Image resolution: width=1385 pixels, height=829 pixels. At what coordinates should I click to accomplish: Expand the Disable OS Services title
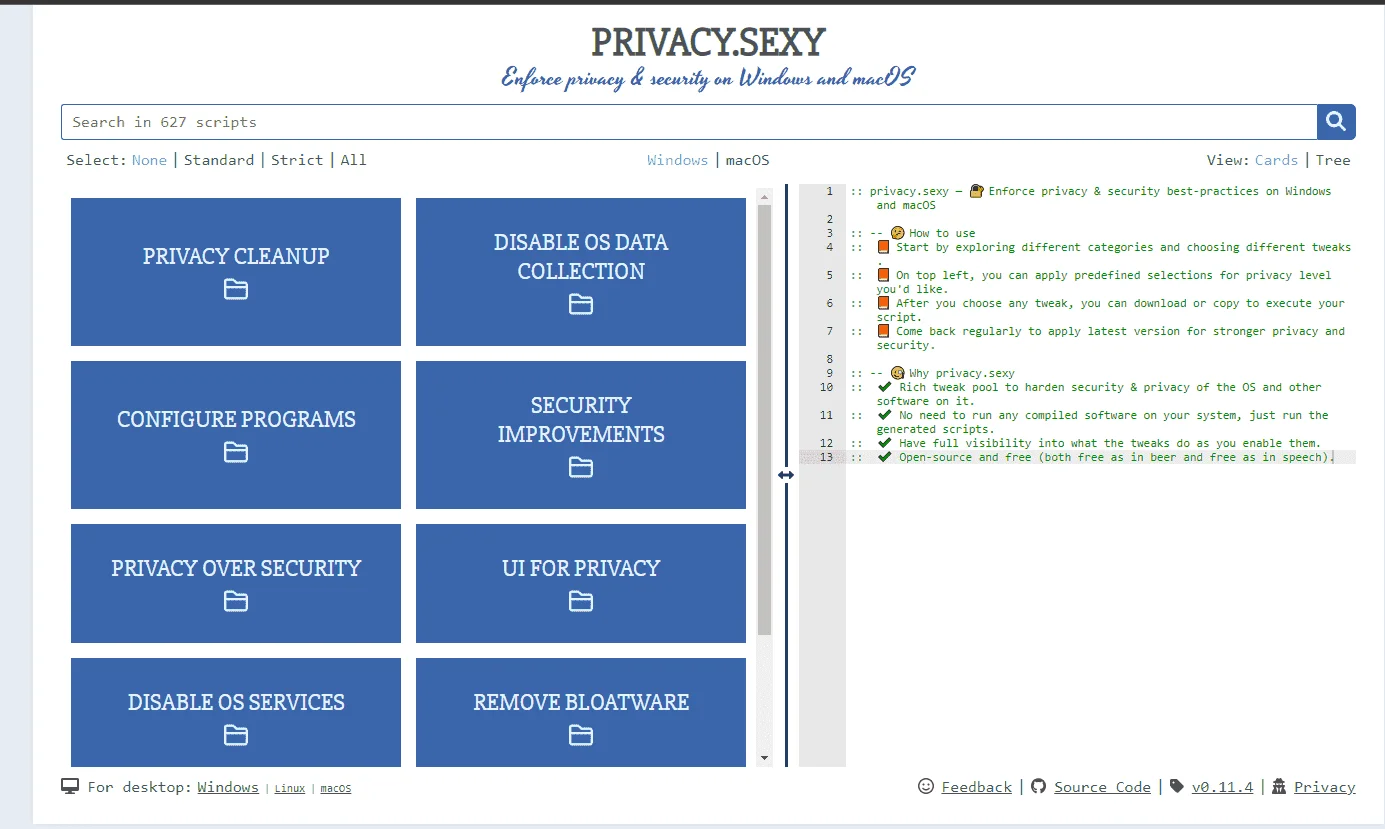pyautogui.click(x=236, y=702)
